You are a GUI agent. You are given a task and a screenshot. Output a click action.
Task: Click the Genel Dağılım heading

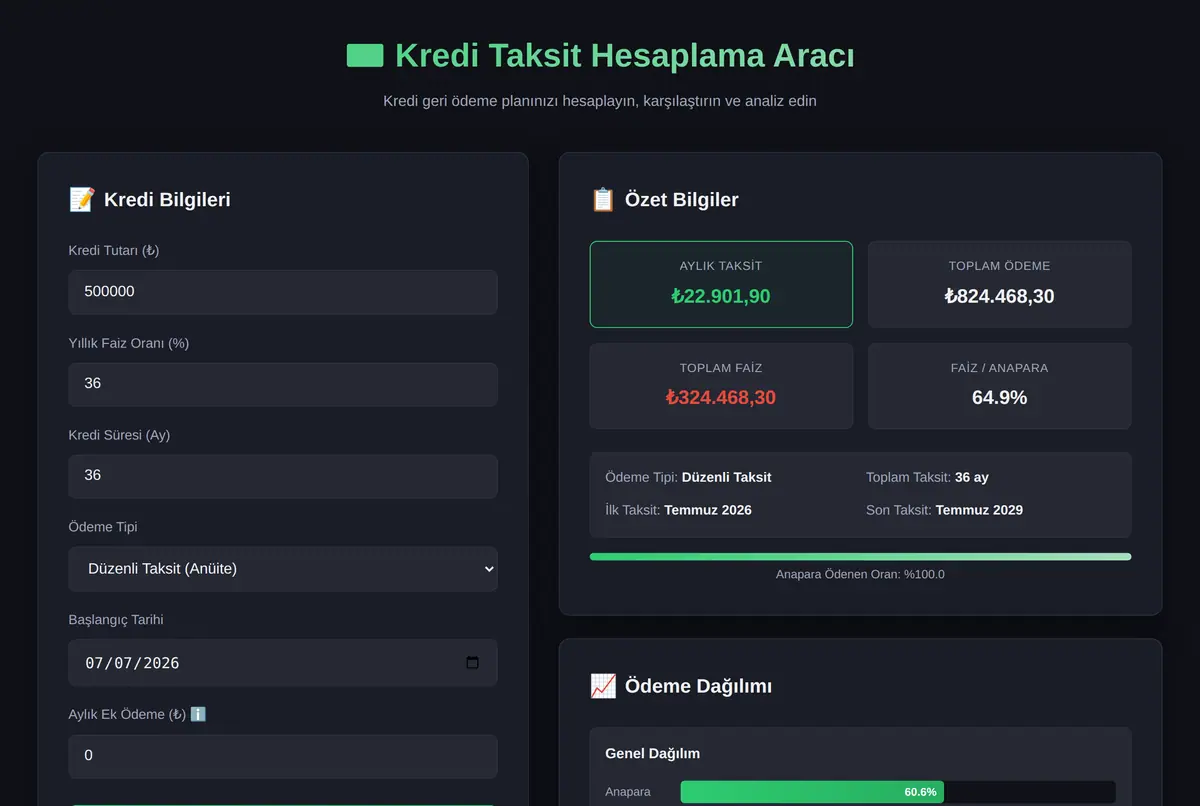point(652,753)
